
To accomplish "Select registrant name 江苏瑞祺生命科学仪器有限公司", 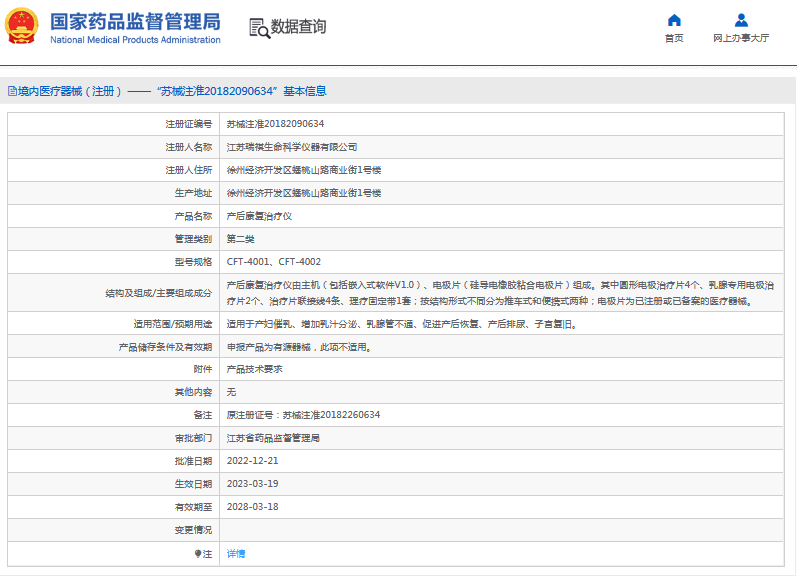I will (x=292, y=147).
